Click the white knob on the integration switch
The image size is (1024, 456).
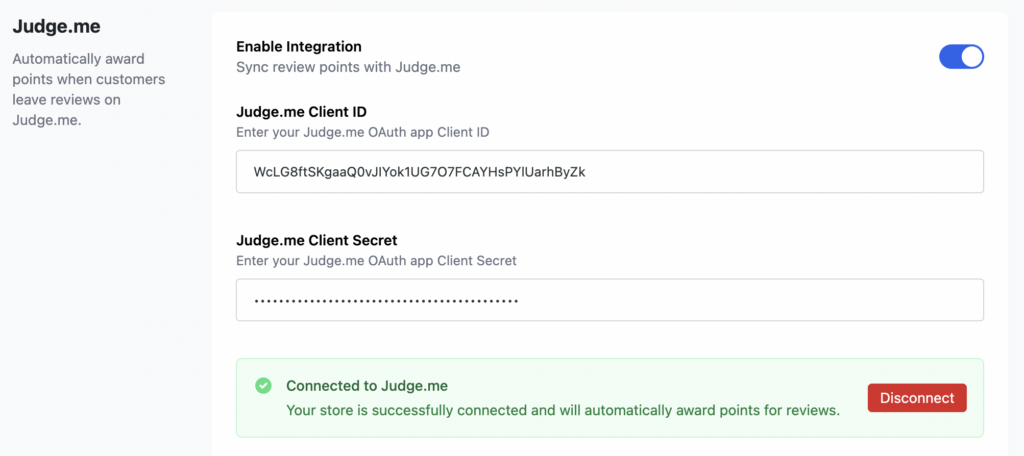pos(971,57)
